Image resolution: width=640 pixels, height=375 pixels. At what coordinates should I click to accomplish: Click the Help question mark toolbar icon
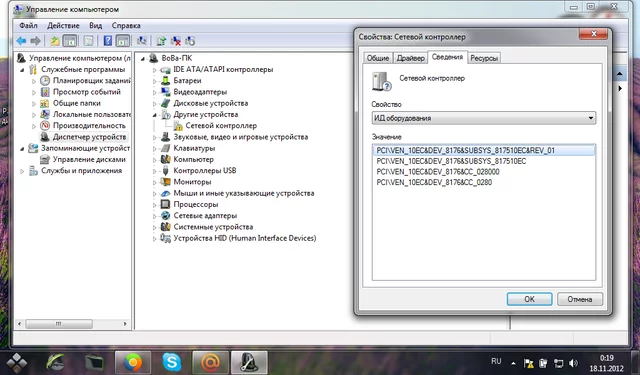click(x=108, y=41)
